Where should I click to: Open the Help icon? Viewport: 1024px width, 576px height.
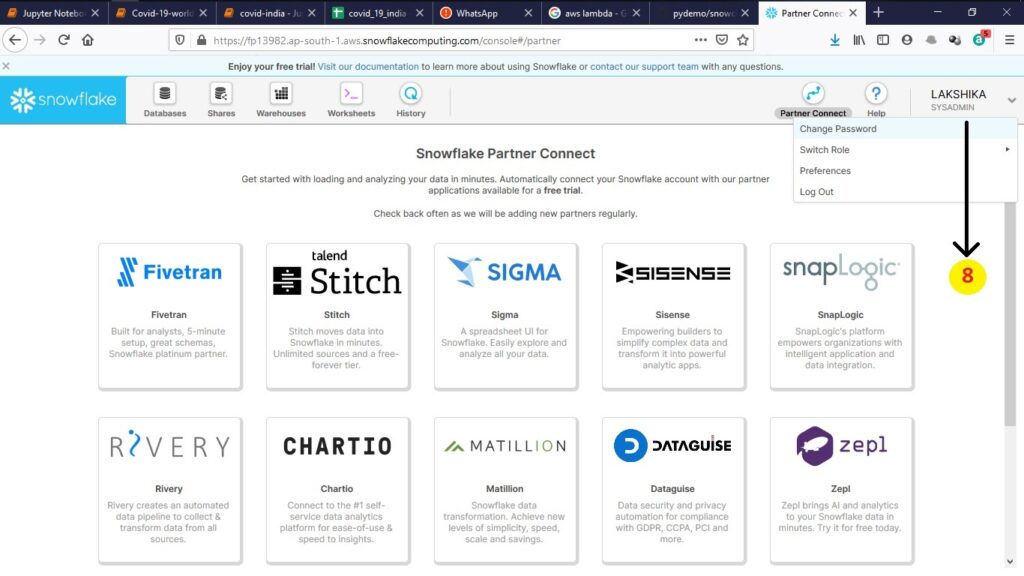(876, 94)
